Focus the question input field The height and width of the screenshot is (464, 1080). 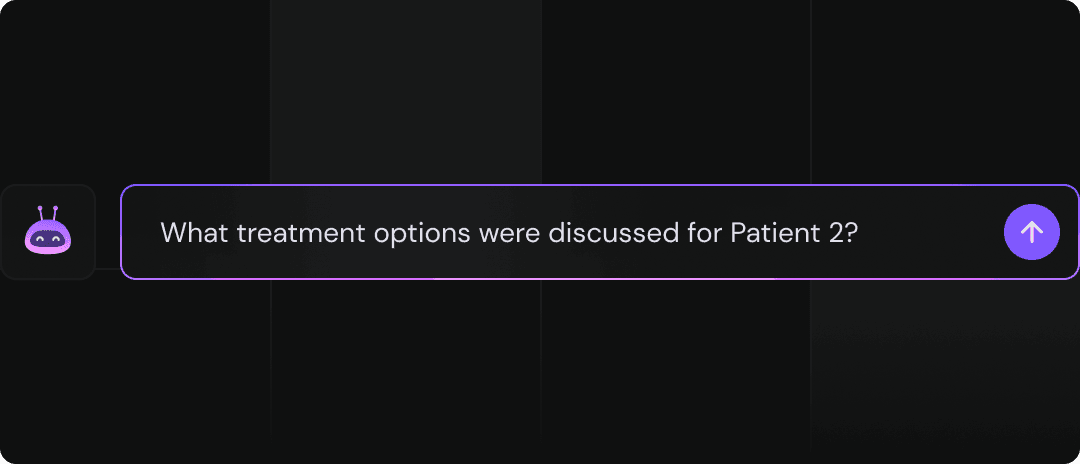click(x=599, y=232)
